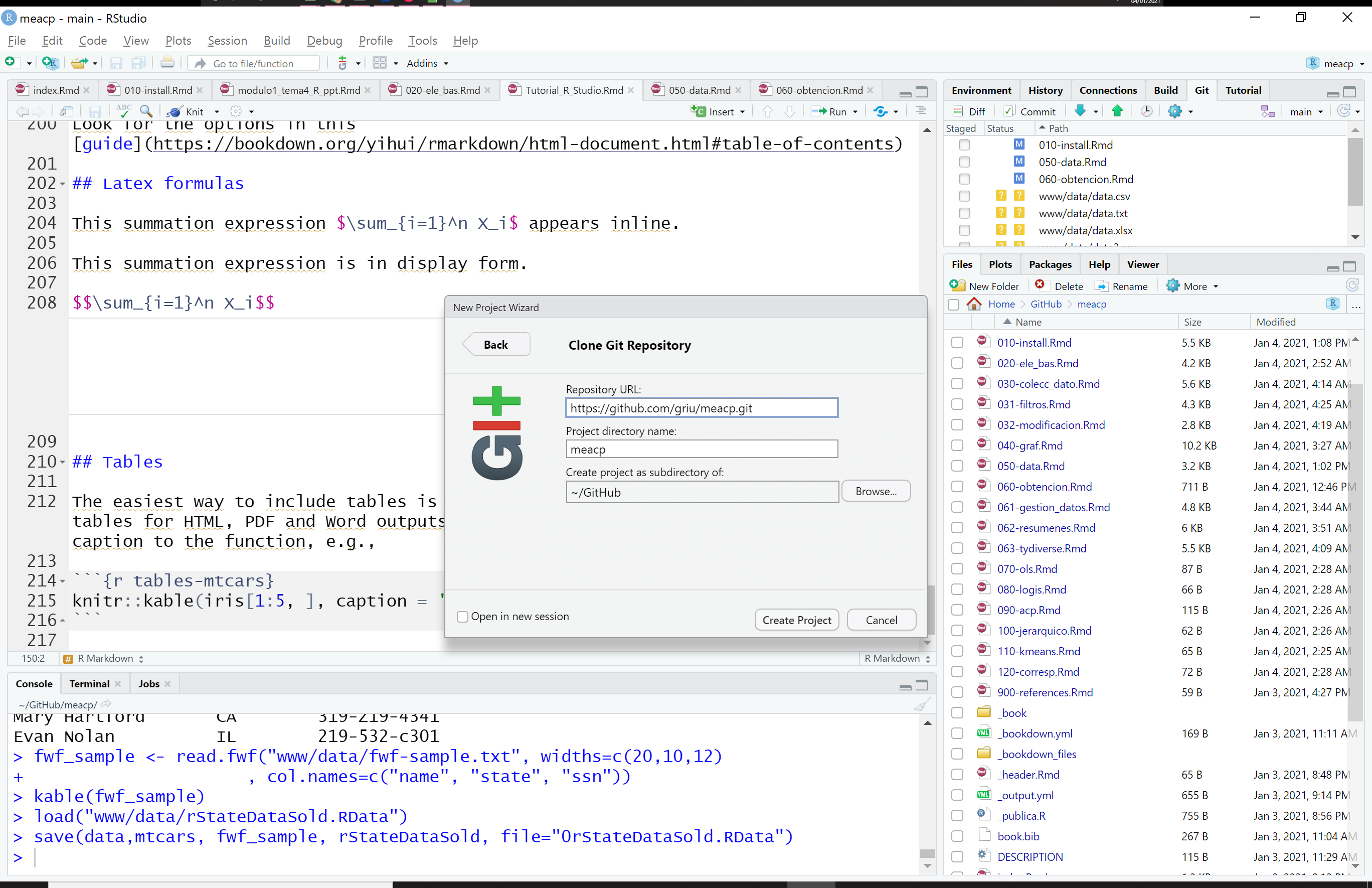
Task: Collapse the Latex formulas section fold arrow
Action: [x=62, y=183]
